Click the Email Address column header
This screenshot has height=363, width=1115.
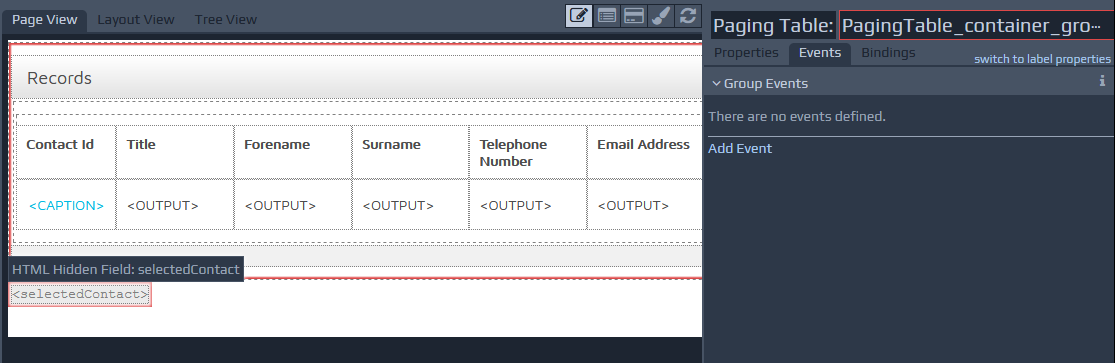click(x=644, y=144)
